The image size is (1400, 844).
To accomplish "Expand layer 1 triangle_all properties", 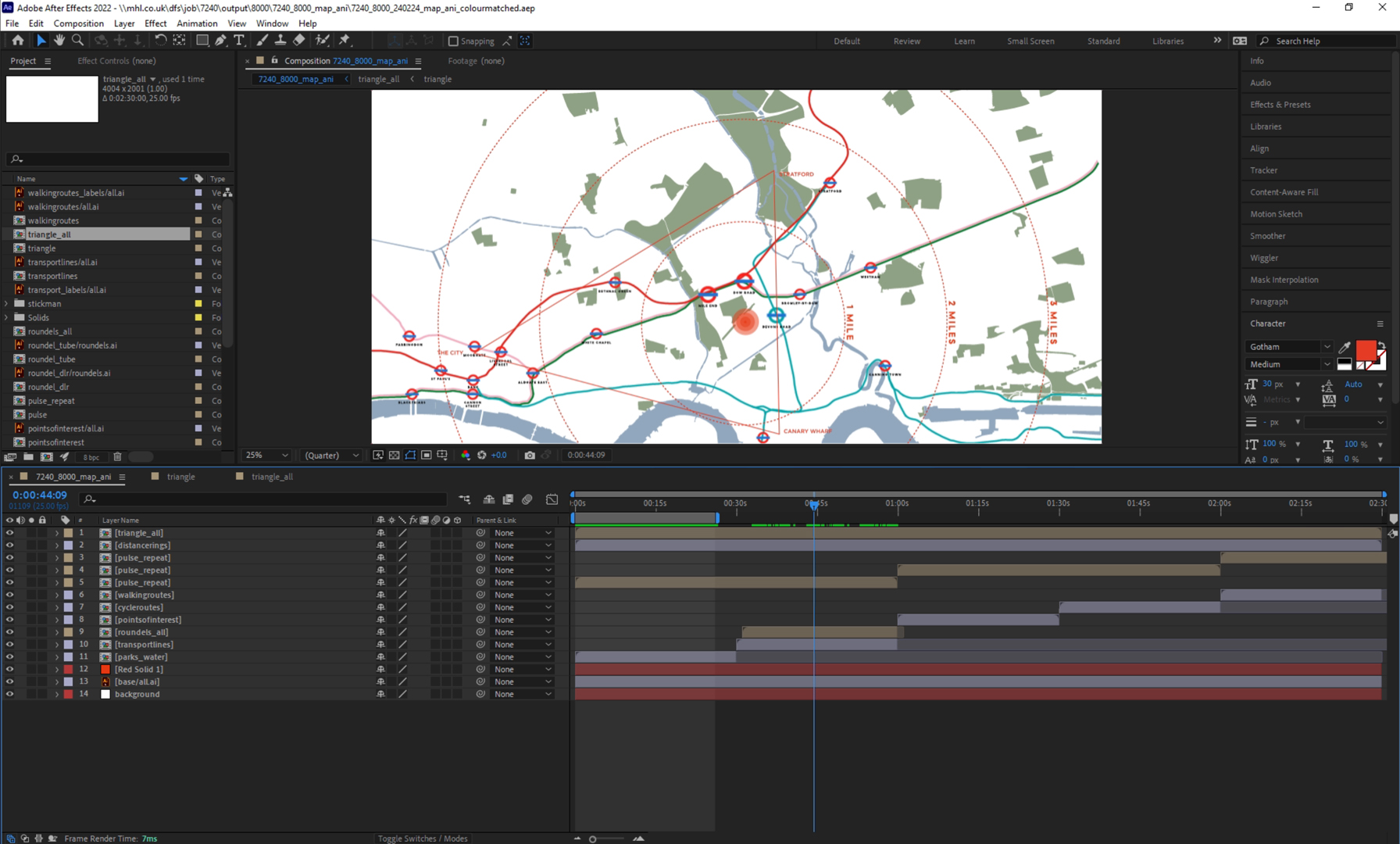I will click(x=56, y=533).
